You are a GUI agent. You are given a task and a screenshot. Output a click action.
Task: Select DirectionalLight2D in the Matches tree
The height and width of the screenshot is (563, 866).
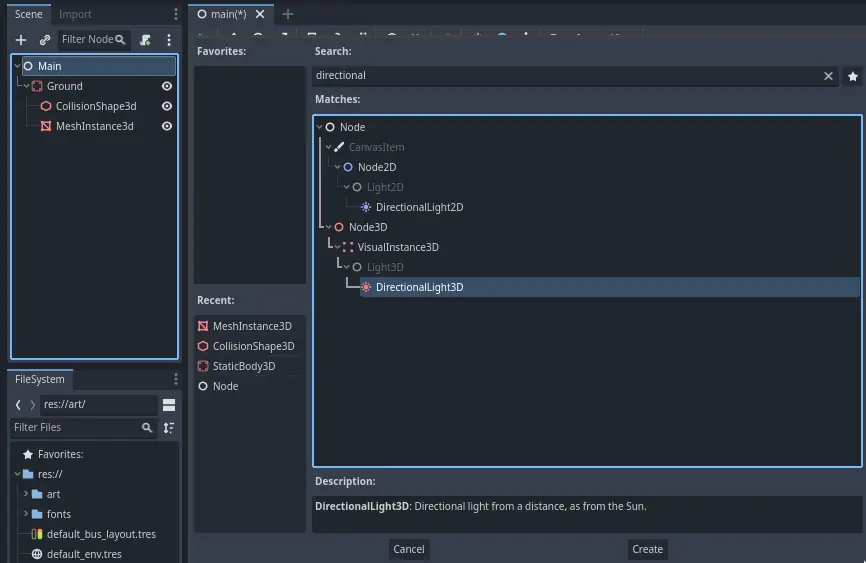coord(419,207)
